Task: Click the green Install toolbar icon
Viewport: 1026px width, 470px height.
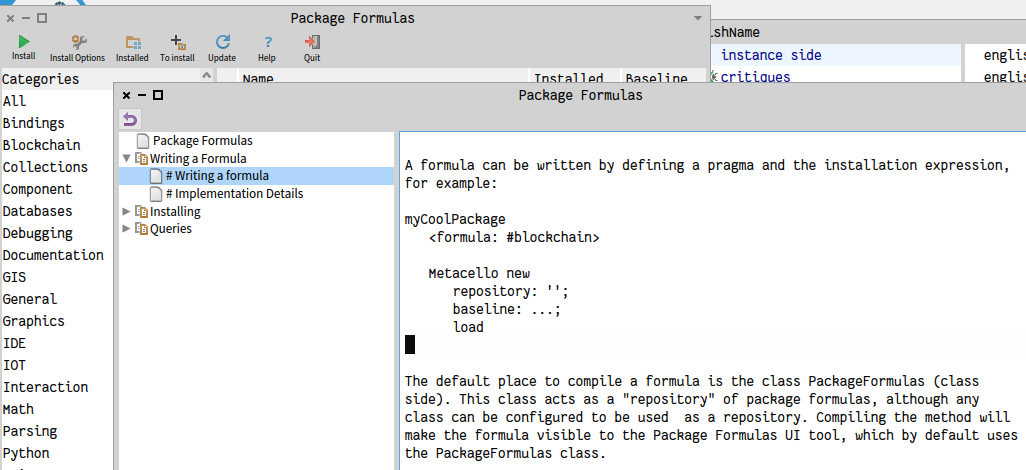Action: coord(23,43)
